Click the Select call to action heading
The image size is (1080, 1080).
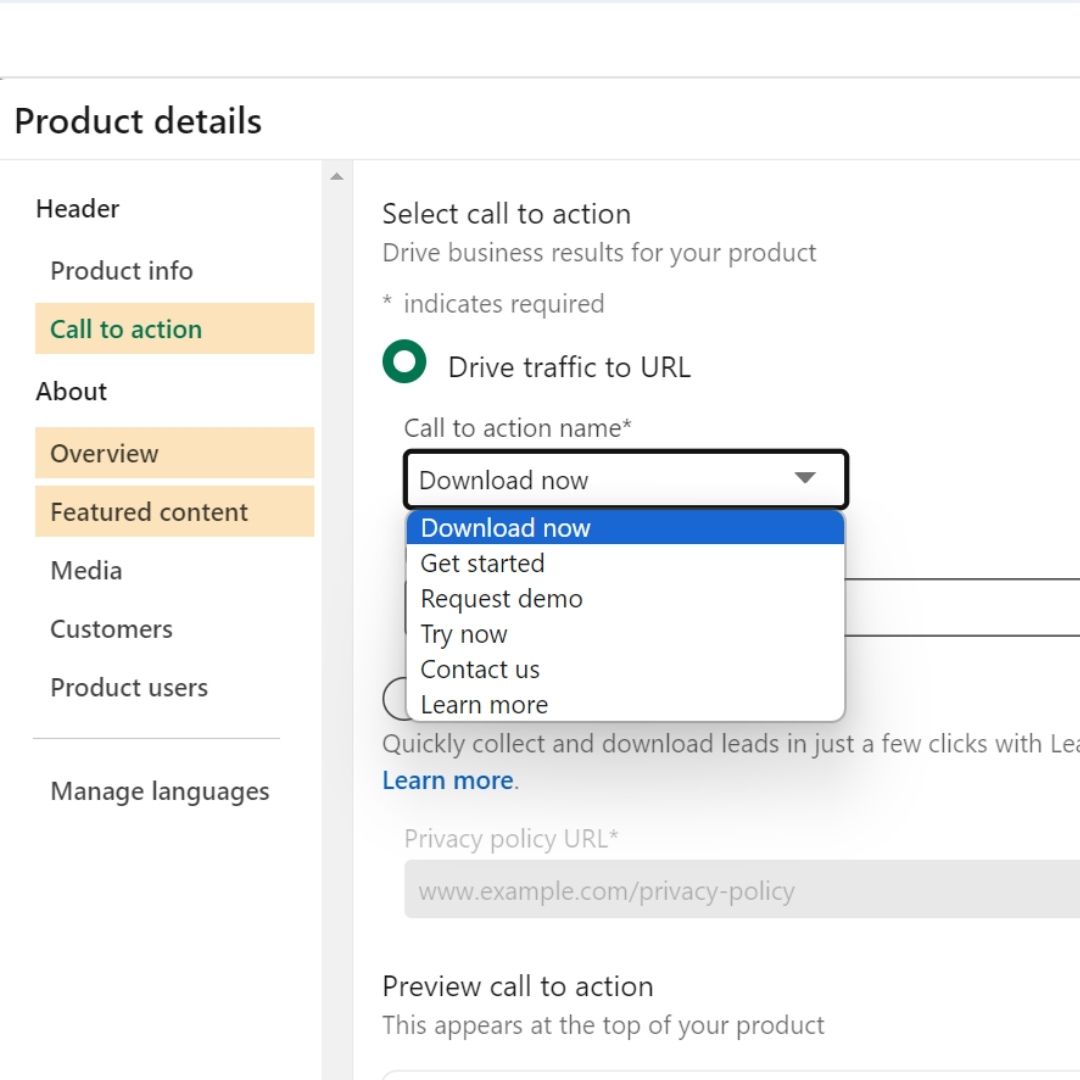(506, 214)
